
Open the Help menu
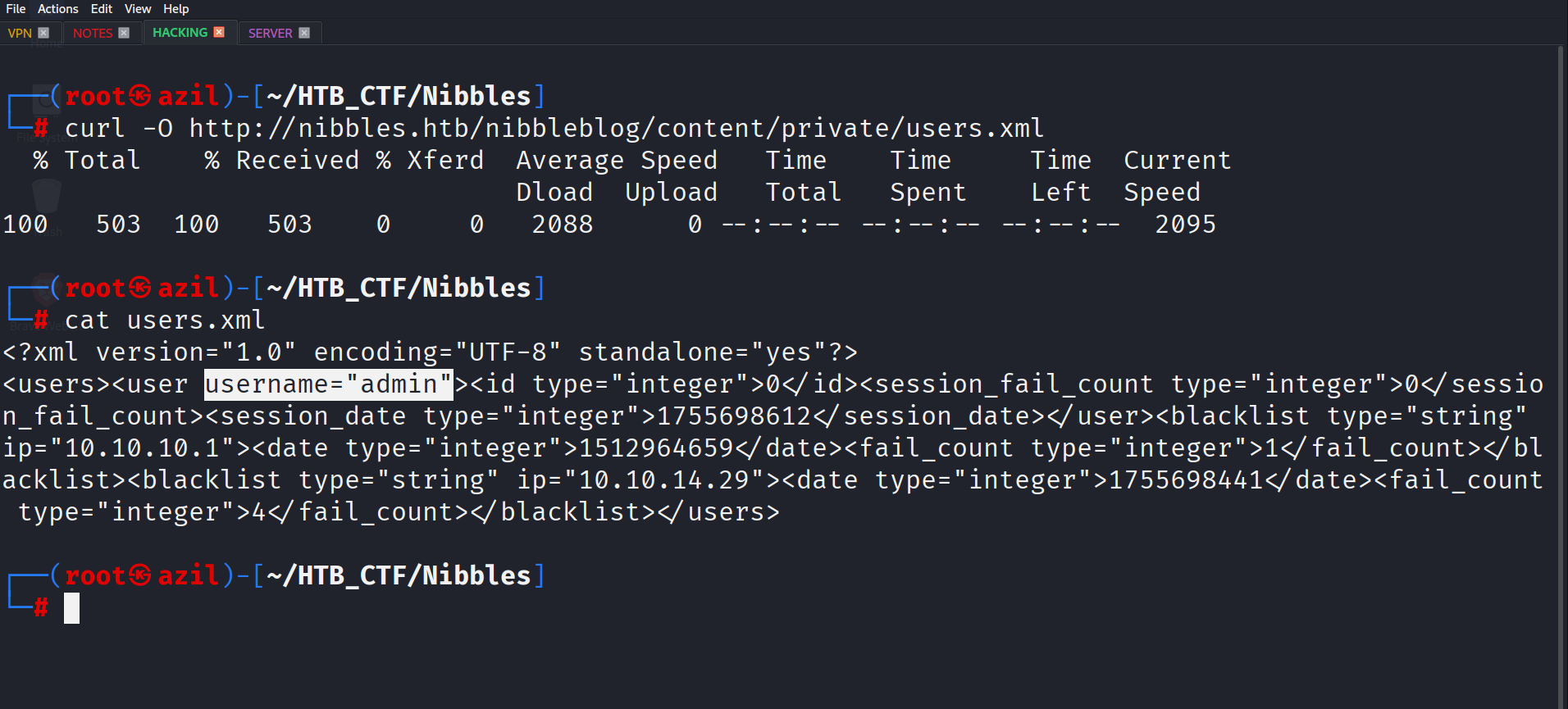pyautogui.click(x=175, y=9)
